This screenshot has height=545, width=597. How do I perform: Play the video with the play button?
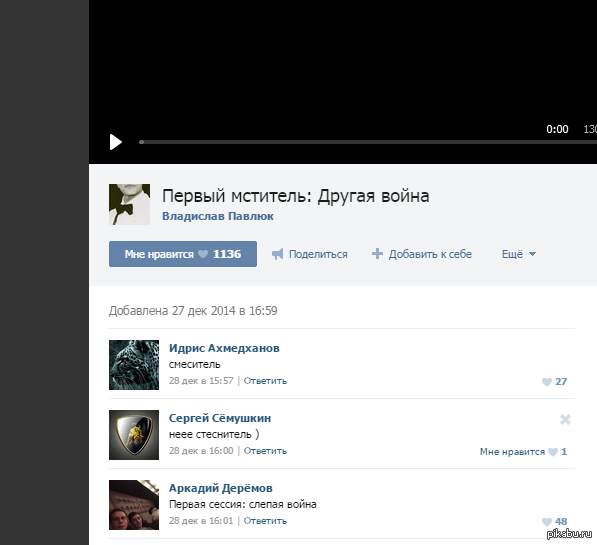point(116,142)
